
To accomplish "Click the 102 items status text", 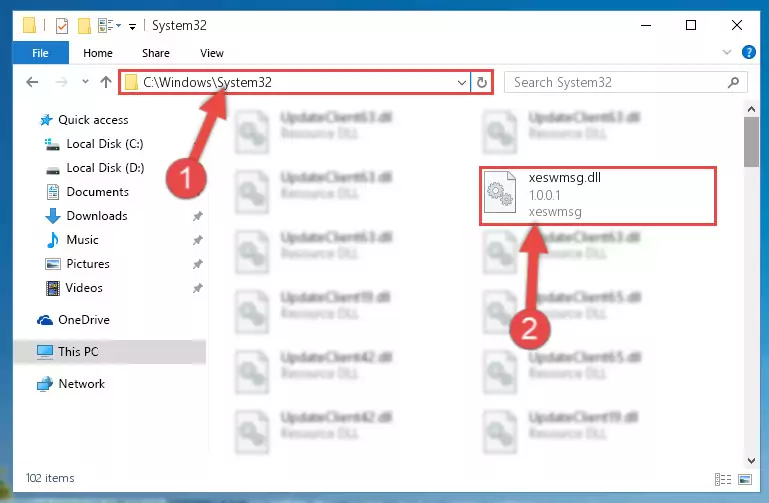I will 50,478.
